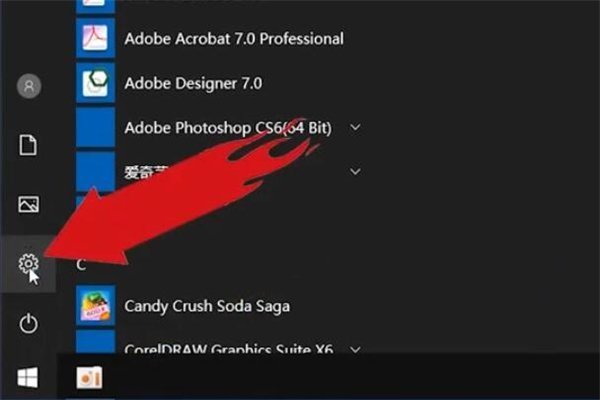Image resolution: width=600 pixels, height=400 pixels.
Task: Open the Settings gear icon
Action: click(x=28, y=263)
